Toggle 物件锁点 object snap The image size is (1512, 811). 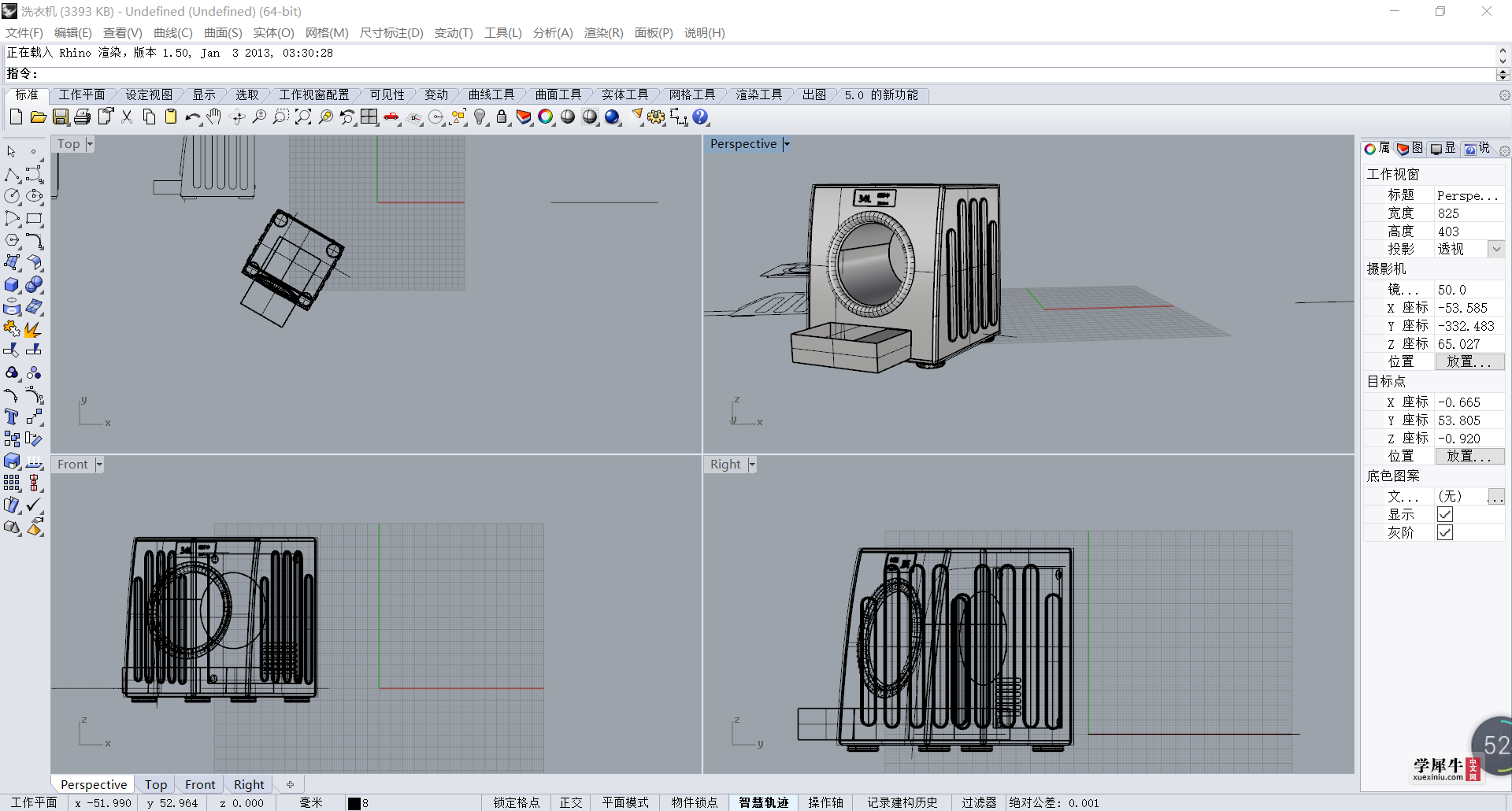695,802
